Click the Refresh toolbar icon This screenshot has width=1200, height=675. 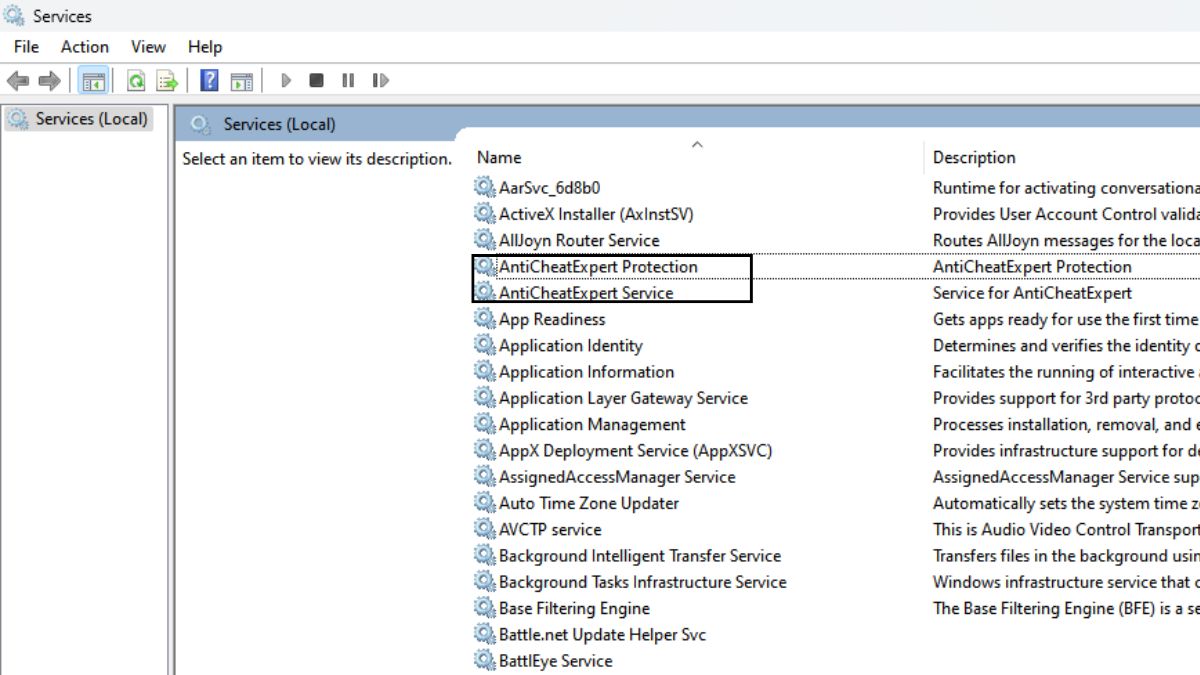click(x=136, y=81)
